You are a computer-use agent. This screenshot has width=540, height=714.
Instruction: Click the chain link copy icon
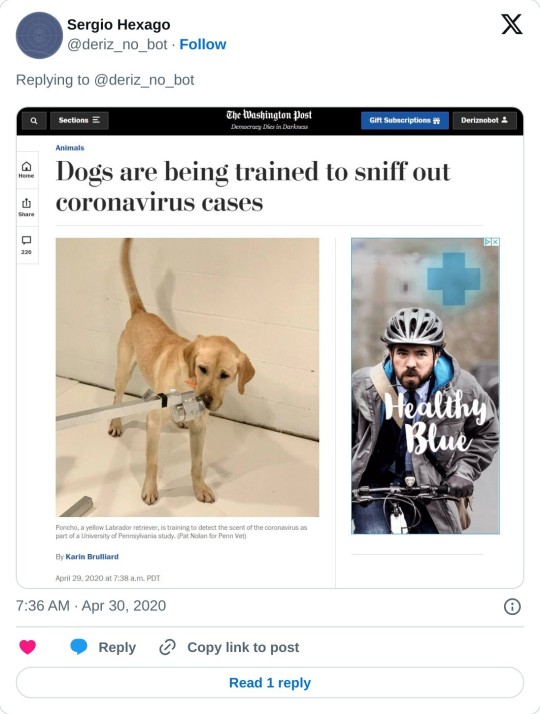(167, 647)
